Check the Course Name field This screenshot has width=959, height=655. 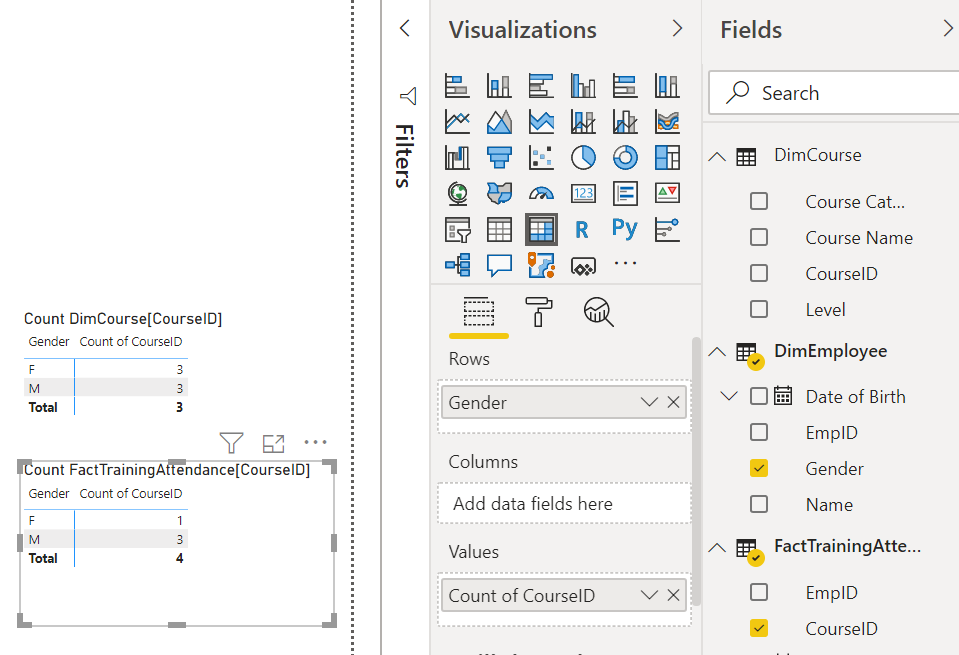pyautogui.click(x=759, y=237)
